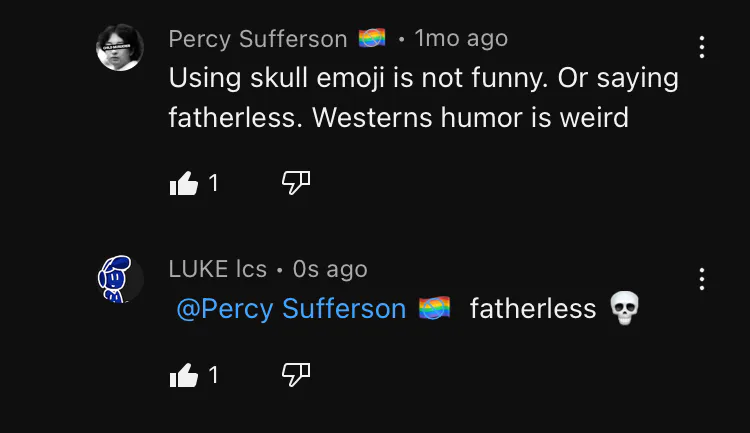Click the like count on LUKE's reply

213,375
